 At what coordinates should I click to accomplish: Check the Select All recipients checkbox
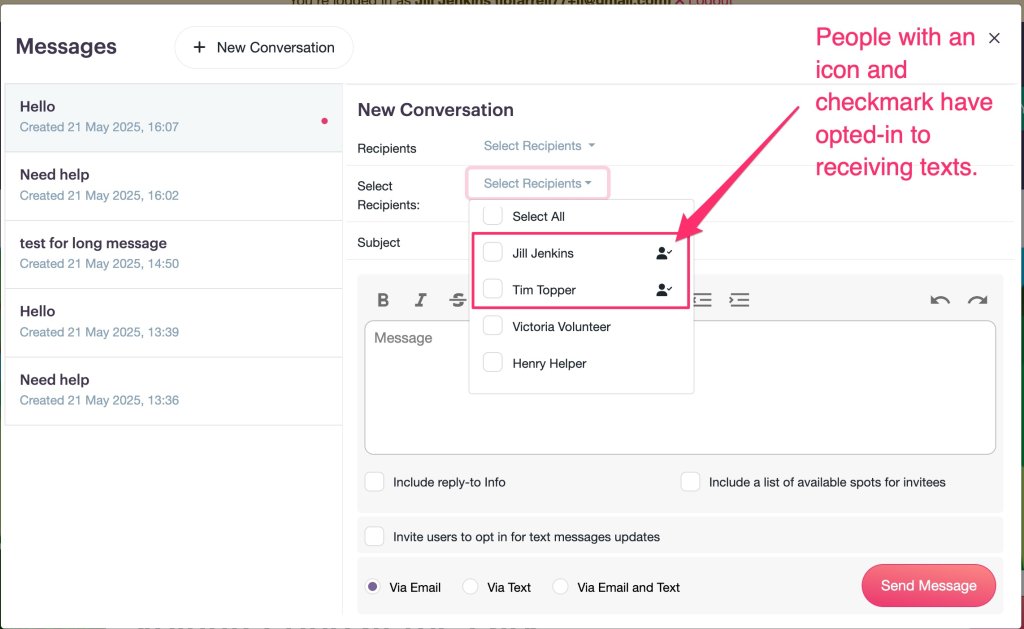(x=493, y=216)
